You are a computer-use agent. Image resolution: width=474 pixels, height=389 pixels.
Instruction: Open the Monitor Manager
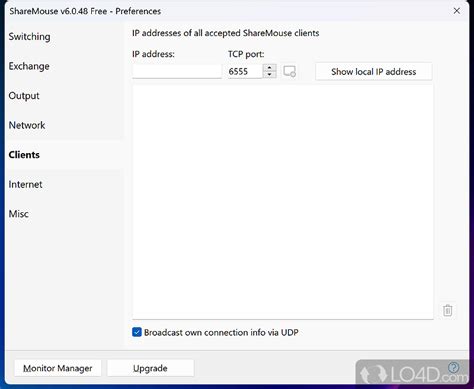pos(58,368)
